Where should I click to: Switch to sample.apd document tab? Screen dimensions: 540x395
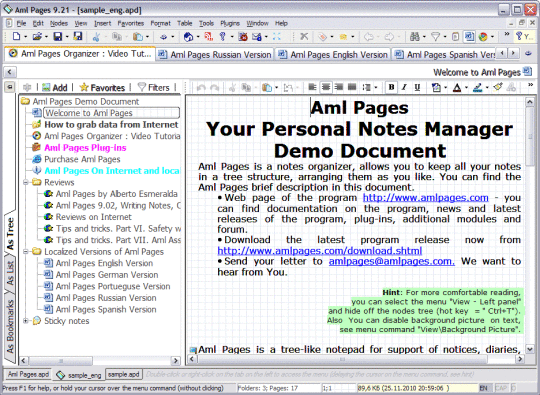(124, 374)
